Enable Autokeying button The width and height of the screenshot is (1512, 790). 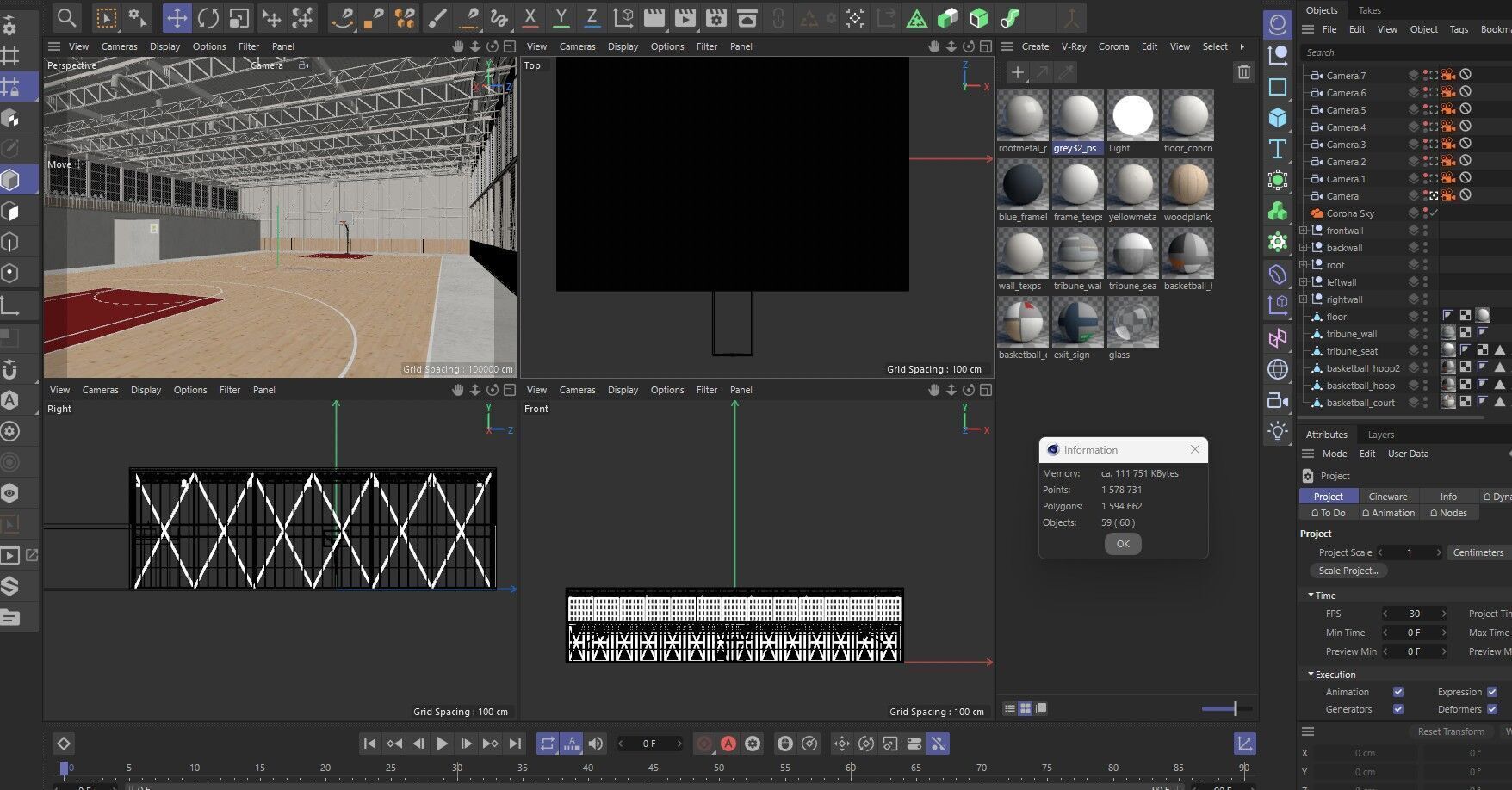[x=728, y=744]
